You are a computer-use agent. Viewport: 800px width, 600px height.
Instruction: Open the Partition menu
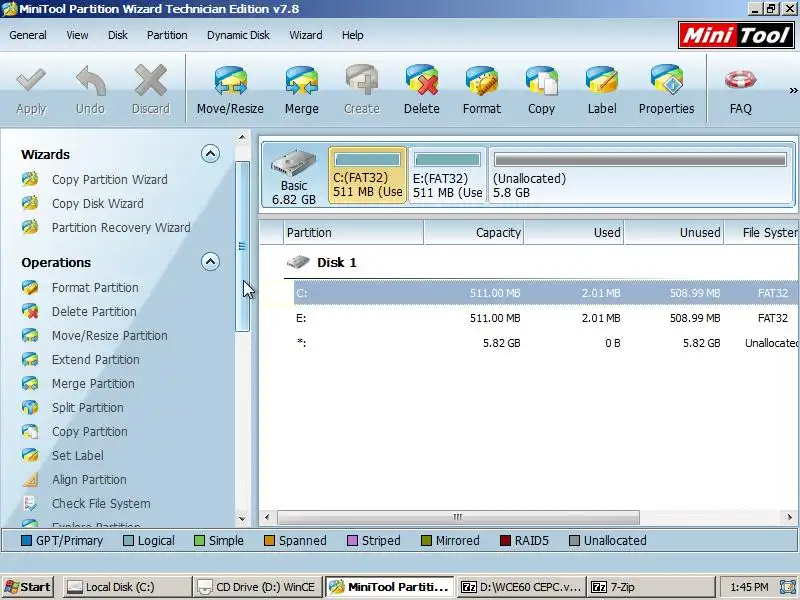pos(167,35)
